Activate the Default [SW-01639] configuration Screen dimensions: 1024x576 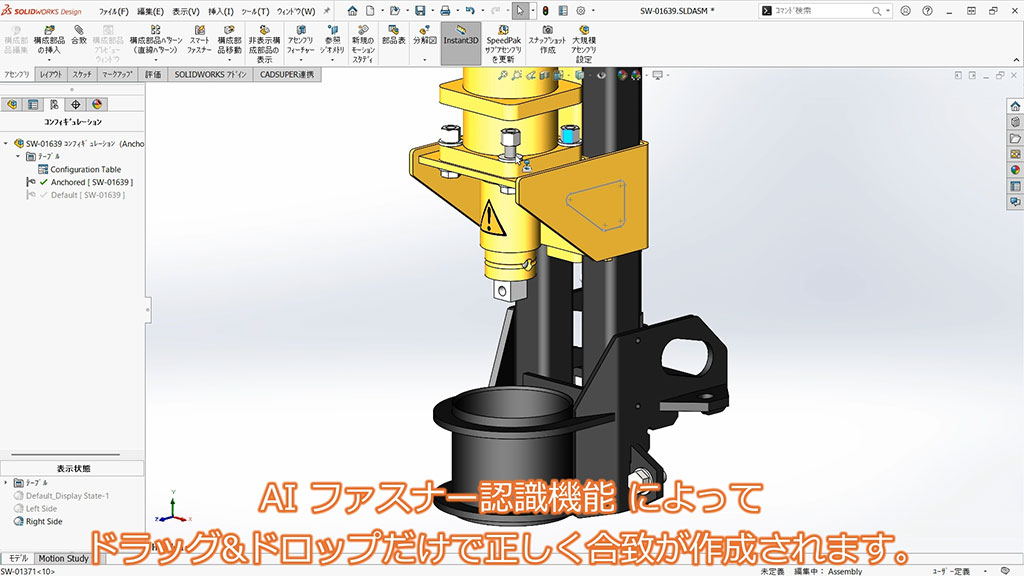[x=87, y=195]
